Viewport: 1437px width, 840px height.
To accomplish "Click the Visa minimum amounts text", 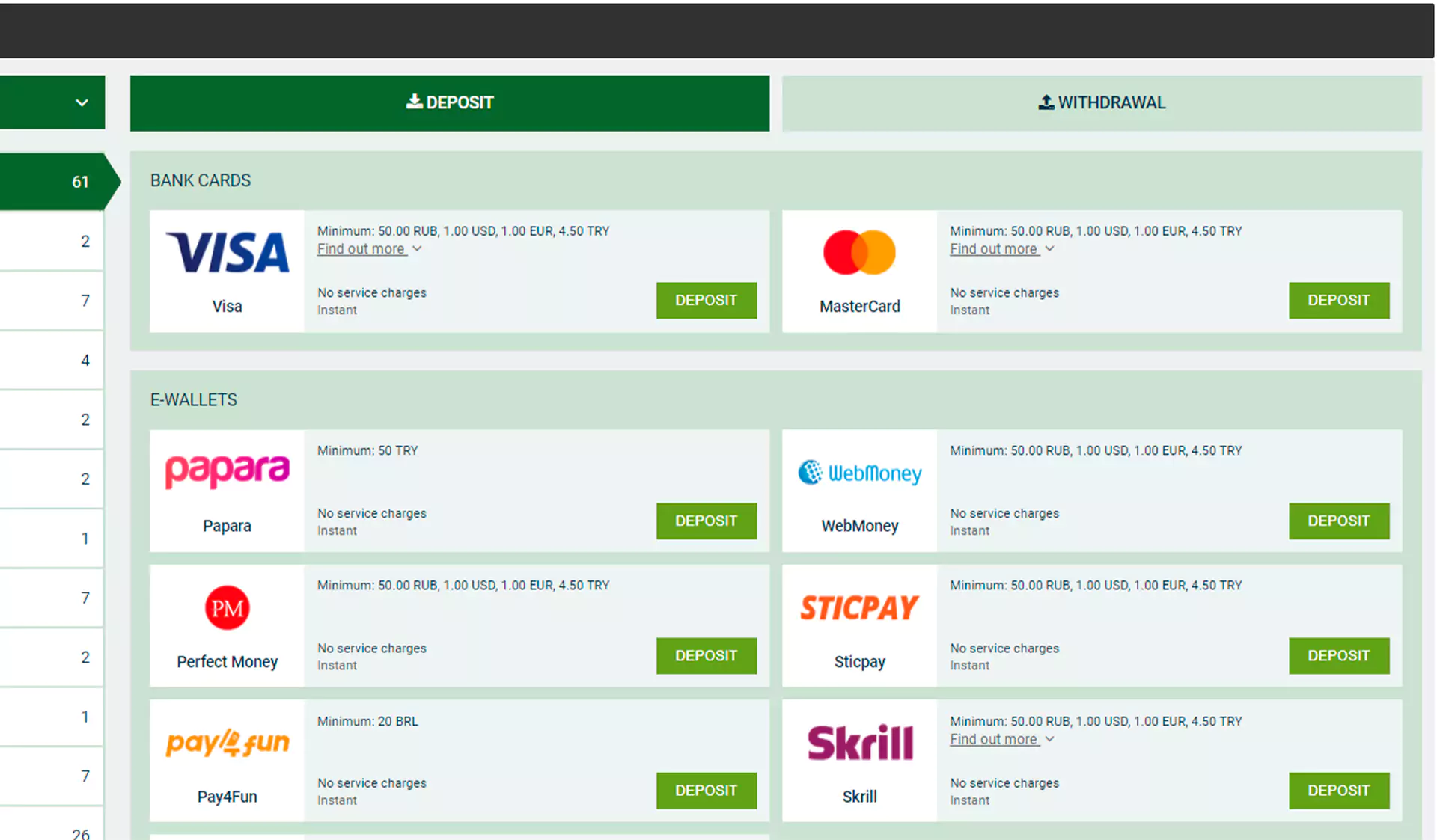I will coord(463,231).
